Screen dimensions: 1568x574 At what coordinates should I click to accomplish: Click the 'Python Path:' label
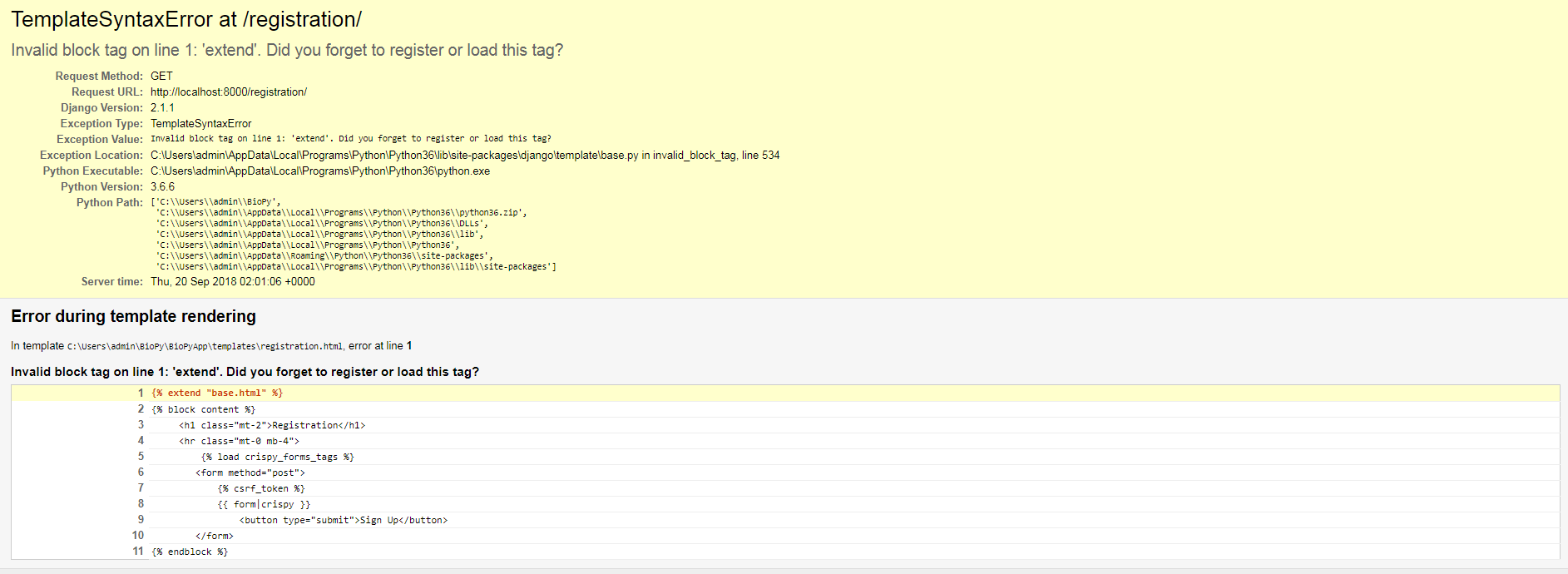(x=110, y=202)
